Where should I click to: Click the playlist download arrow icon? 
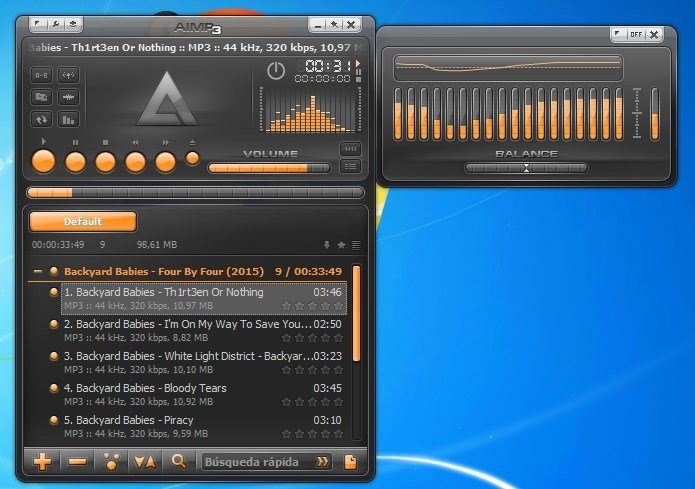click(327, 245)
